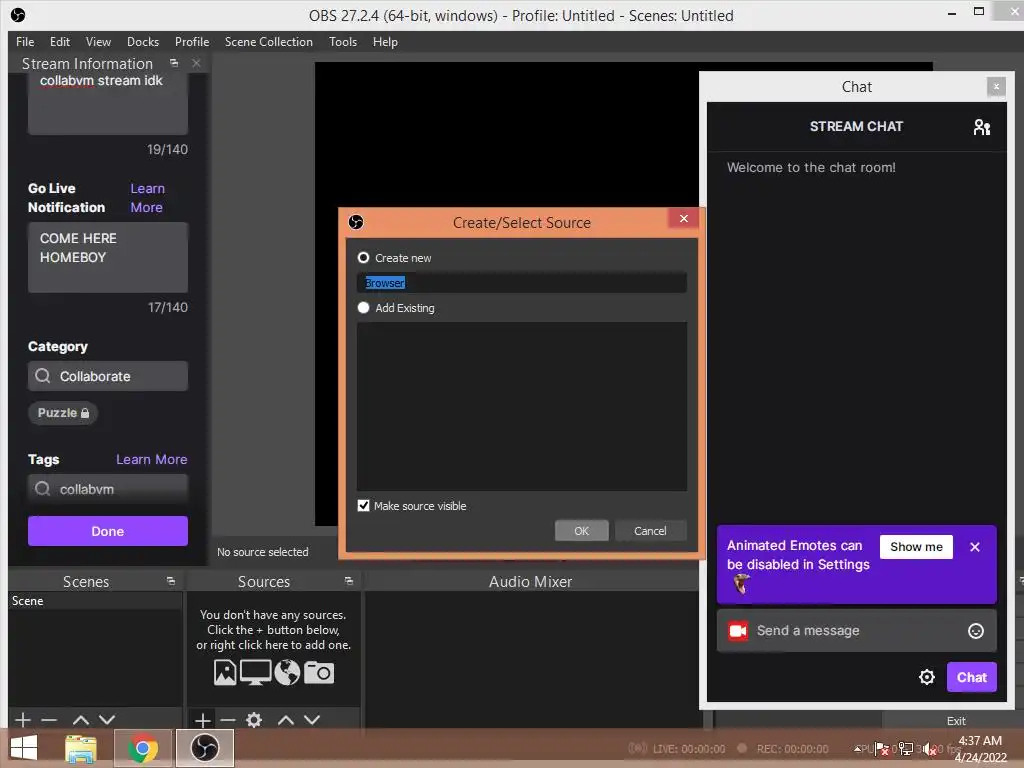Open the File menu
Screen dimensions: 1024x768
pyautogui.click(x=25, y=42)
